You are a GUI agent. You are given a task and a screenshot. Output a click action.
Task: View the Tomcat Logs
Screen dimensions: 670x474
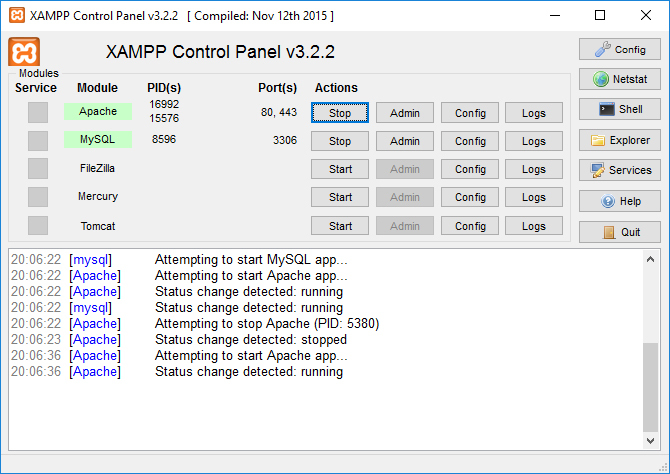pos(534,226)
